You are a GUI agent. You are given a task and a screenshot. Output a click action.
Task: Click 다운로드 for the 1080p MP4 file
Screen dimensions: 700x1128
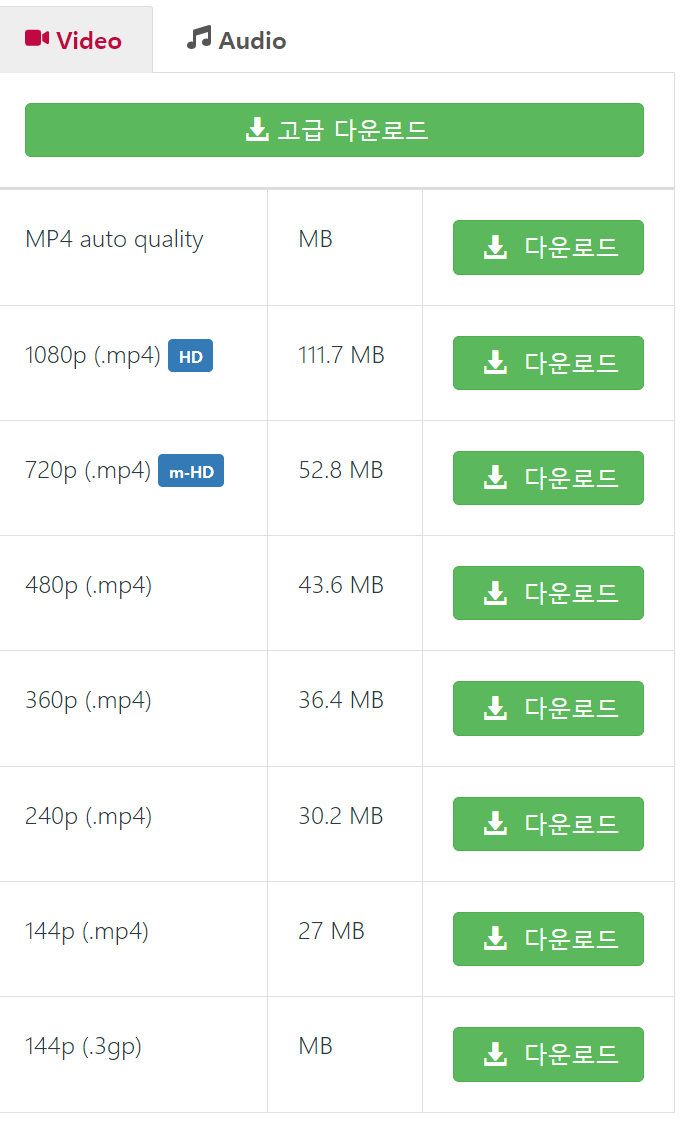[x=548, y=362]
